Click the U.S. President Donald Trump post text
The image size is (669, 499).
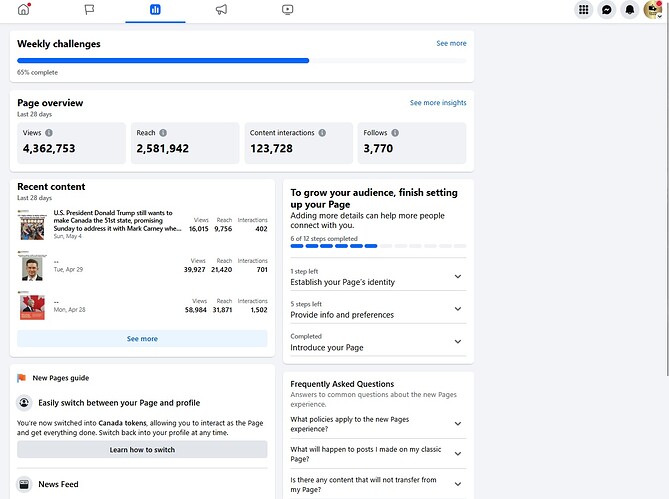point(117,220)
